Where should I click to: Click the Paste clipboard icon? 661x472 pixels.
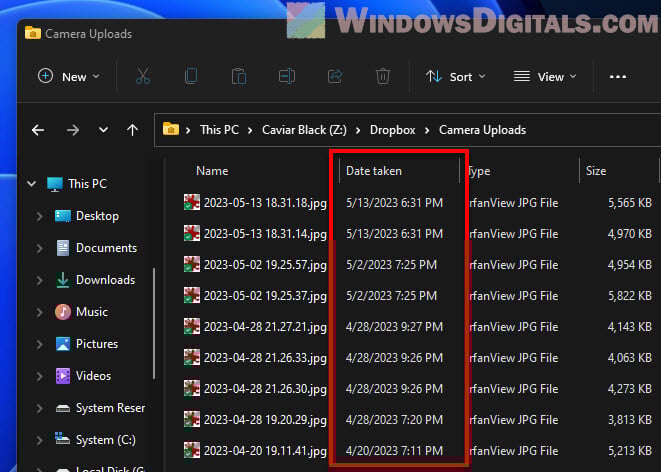239,76
